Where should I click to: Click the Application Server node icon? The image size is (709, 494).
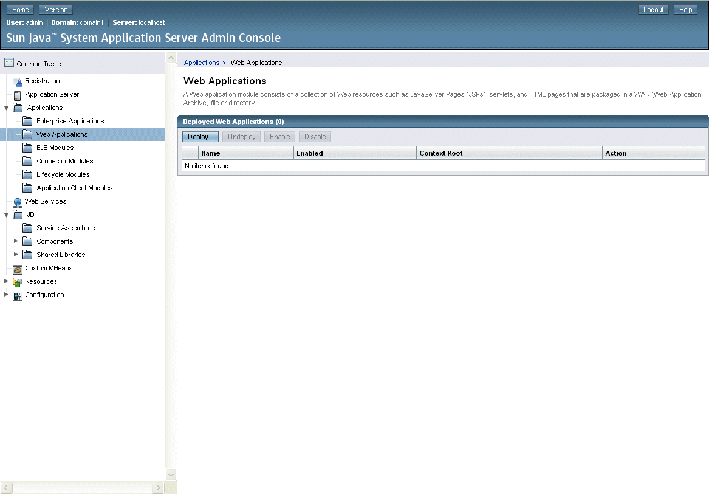point(18,95)
